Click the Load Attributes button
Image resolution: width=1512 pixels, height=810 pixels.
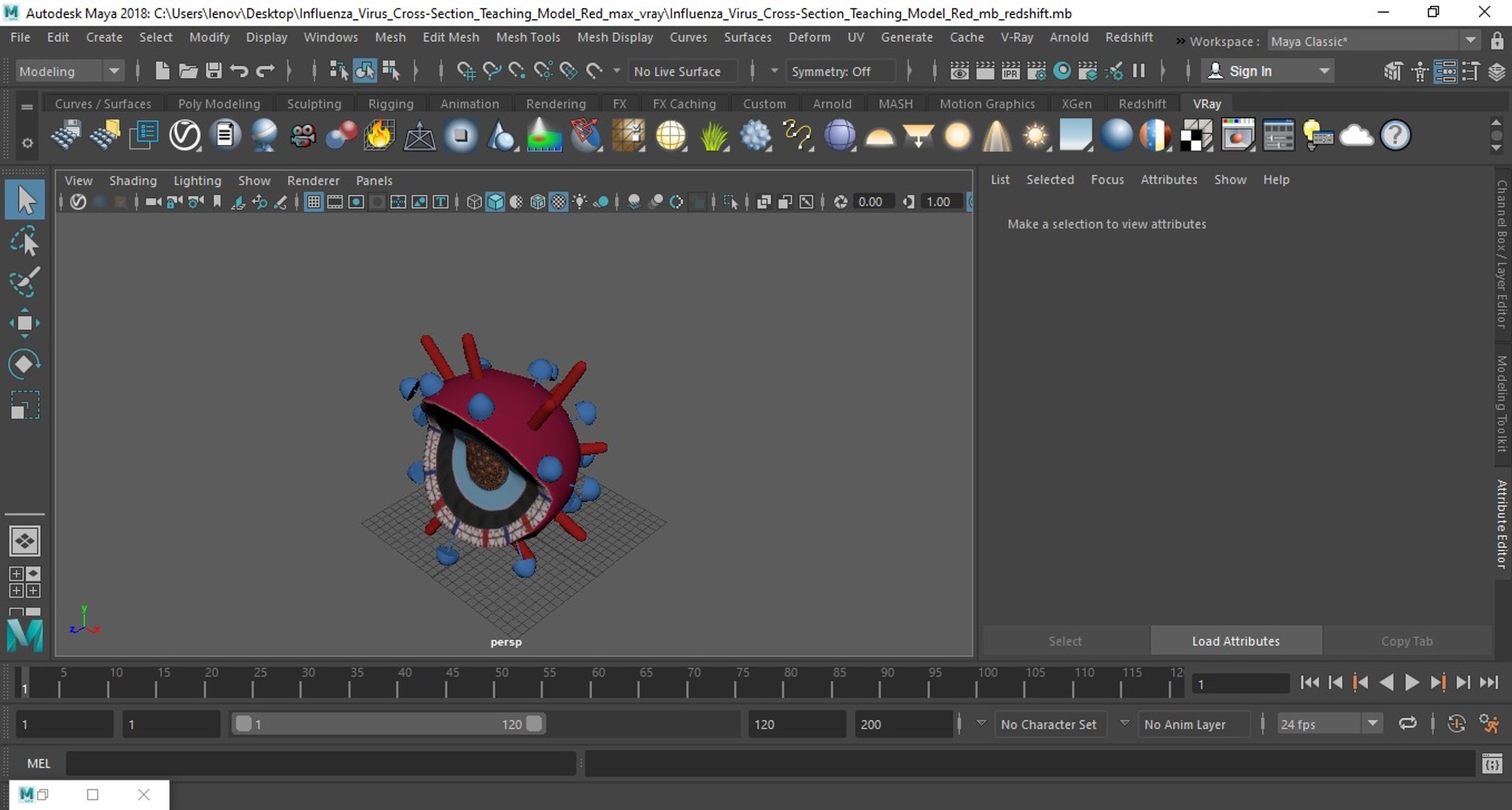click(1236, 641)
